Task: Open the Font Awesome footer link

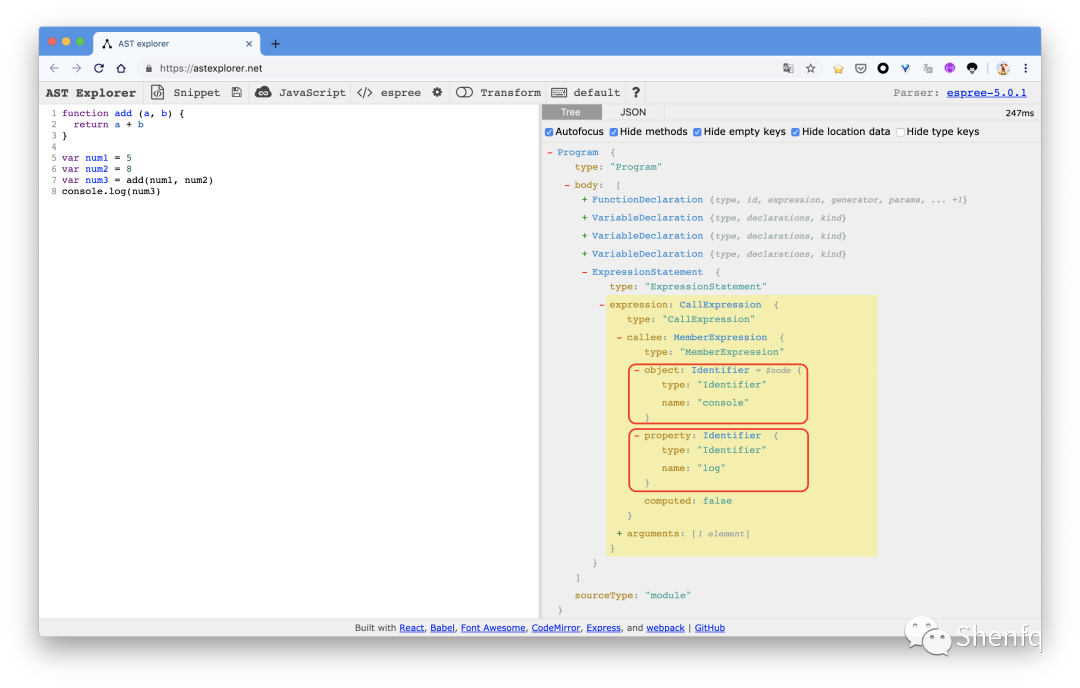Action: [x=493, y=628]
